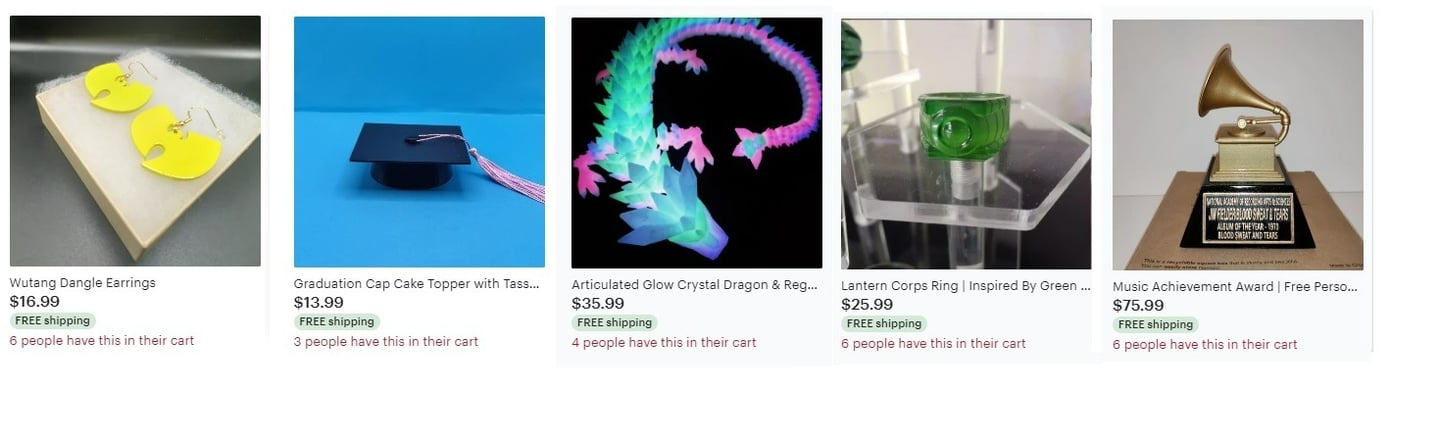
Task: Select the Articulated Glow Crystal Dragon title
Action: click(696, 286)
